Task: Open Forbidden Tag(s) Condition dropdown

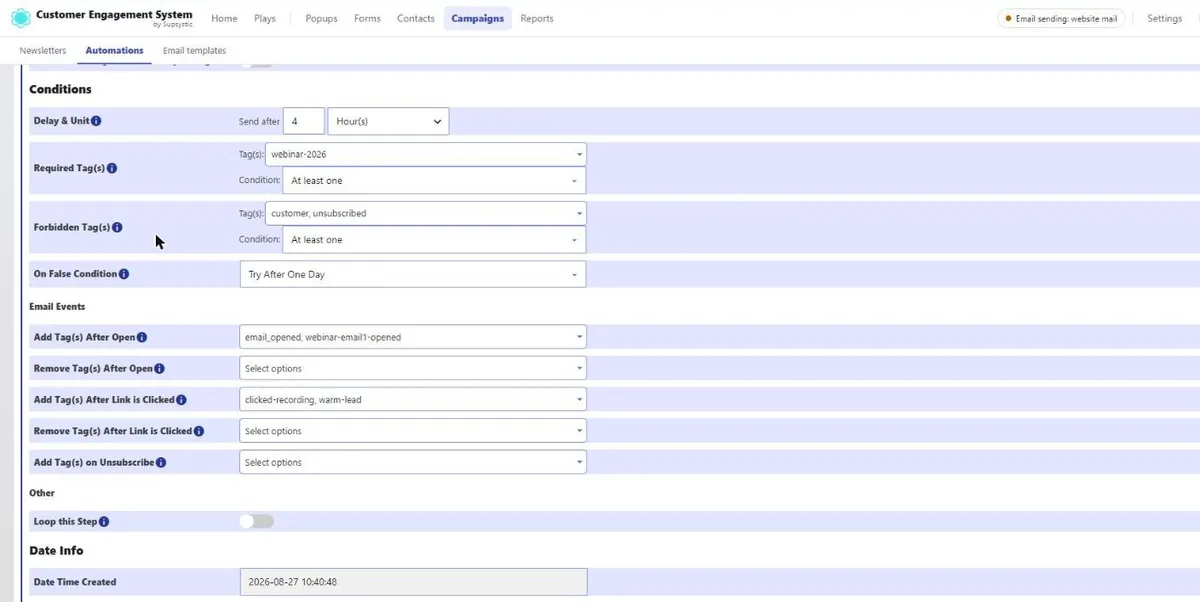Action: pyautogui.click(x=433, y=239)
